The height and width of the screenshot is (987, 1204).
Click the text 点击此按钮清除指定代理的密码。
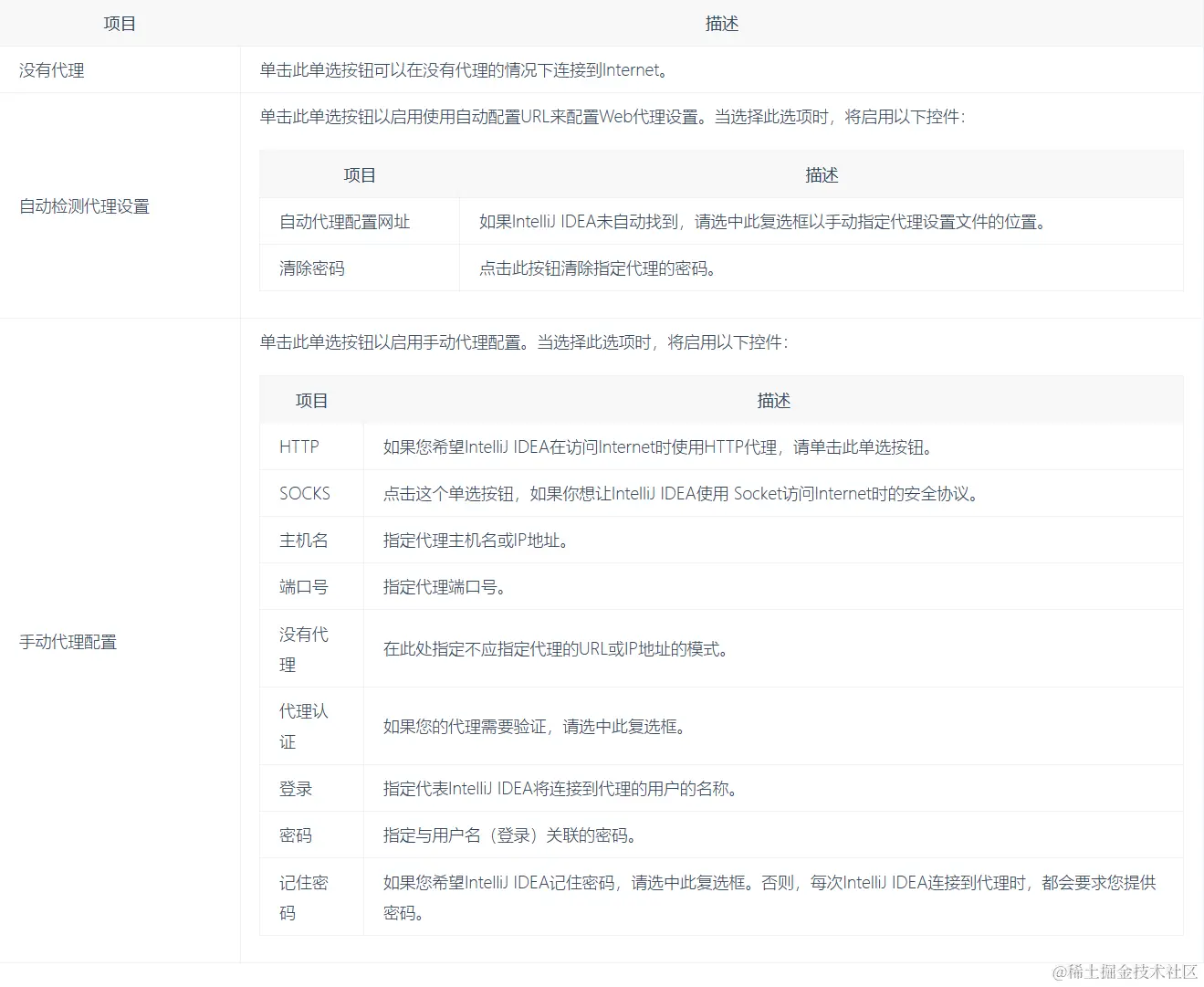tap(599, 268)
